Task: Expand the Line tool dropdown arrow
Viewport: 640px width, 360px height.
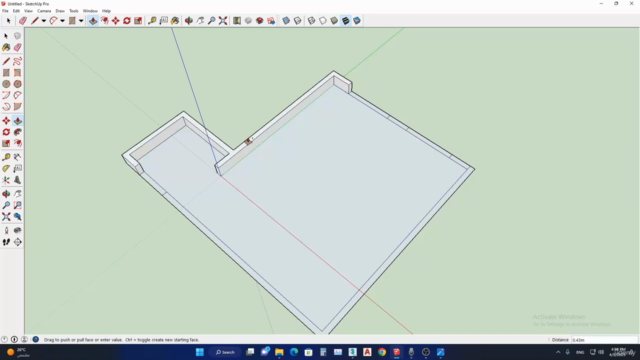Action: pos(44,21)
